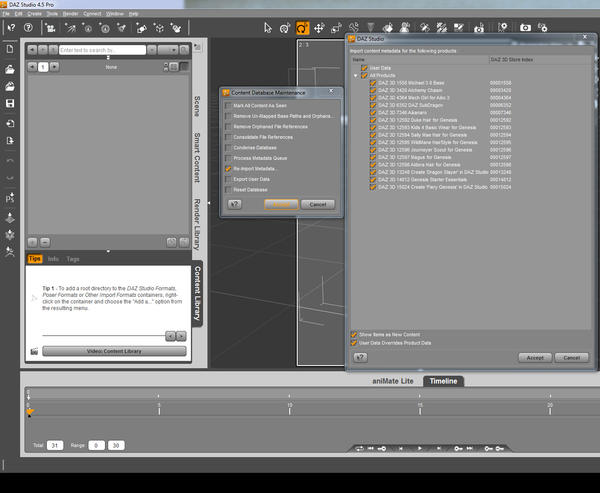Click the timeline Total frames field
The image size is (600, 493).
tap(55, 446)
